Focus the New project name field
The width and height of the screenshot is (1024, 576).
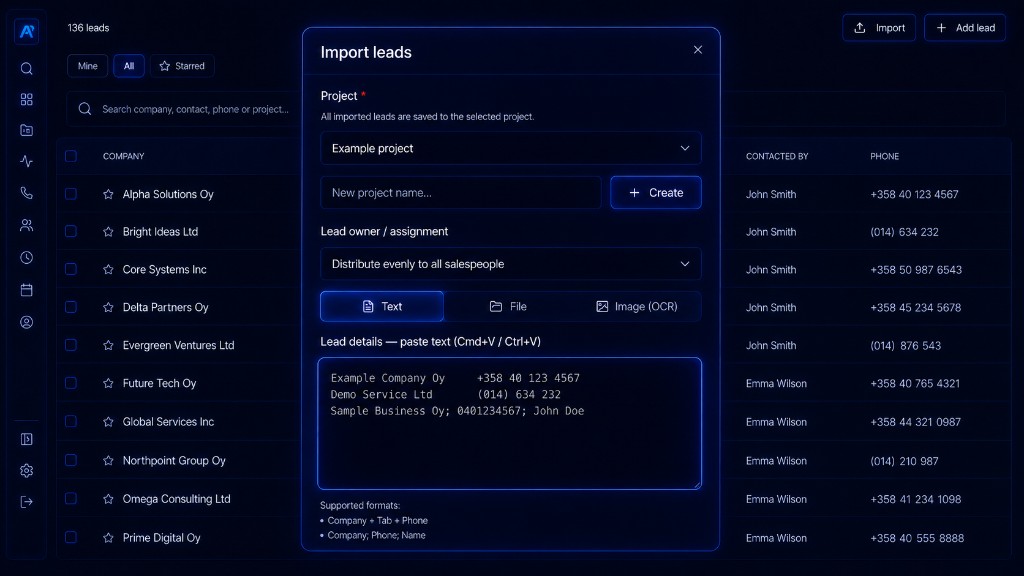[460, 193]
